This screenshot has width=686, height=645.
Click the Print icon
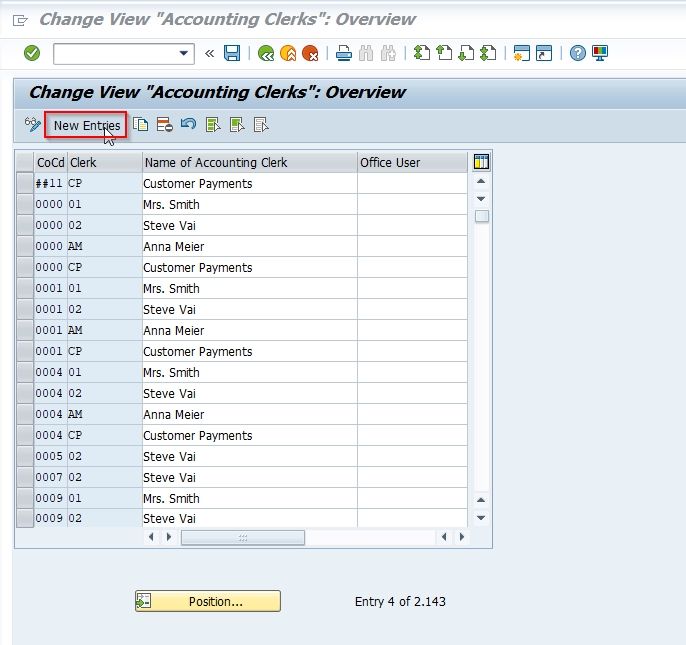(344, 53)
